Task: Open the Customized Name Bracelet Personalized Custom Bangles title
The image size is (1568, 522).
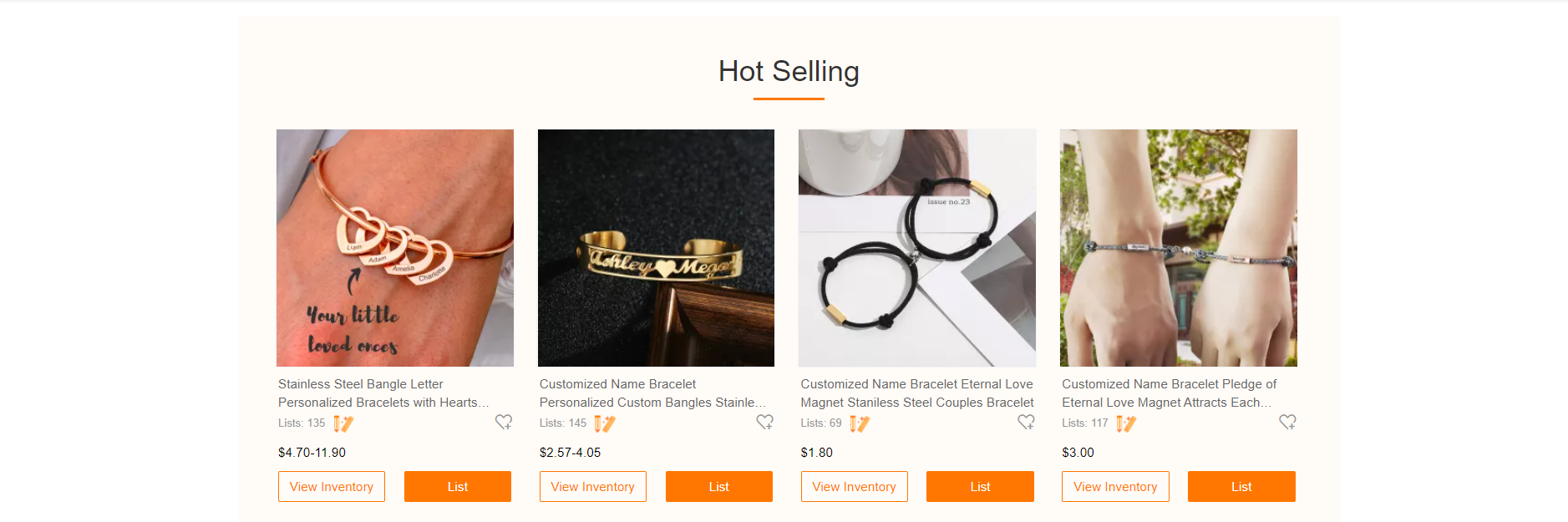Action: click(652, 393)
